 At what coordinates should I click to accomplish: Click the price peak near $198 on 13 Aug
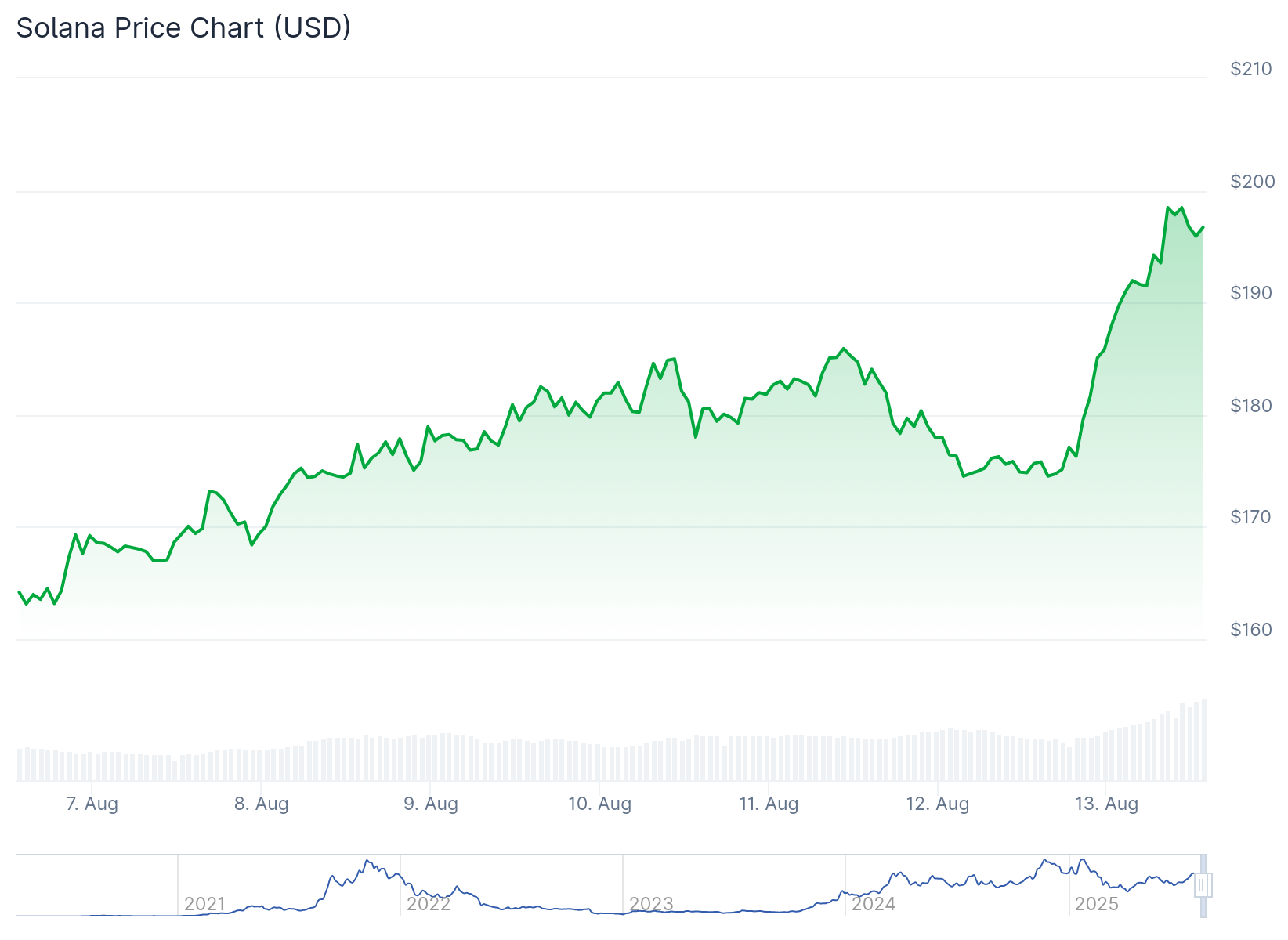(1167, 208)
